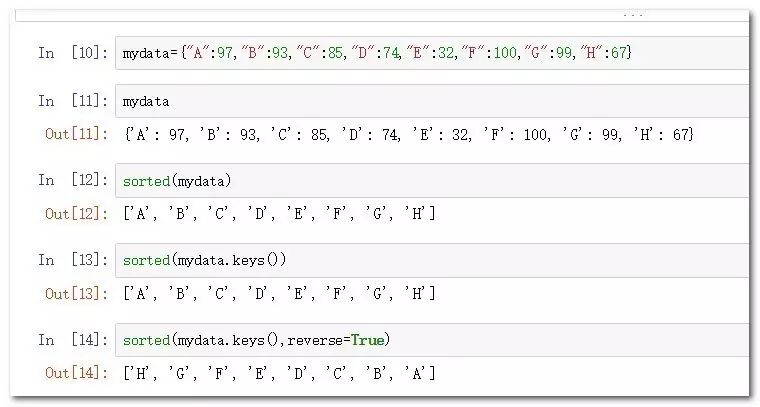Click the cell with reverse=True code
This screenshot has width=760, height=407.
point(430,340)
